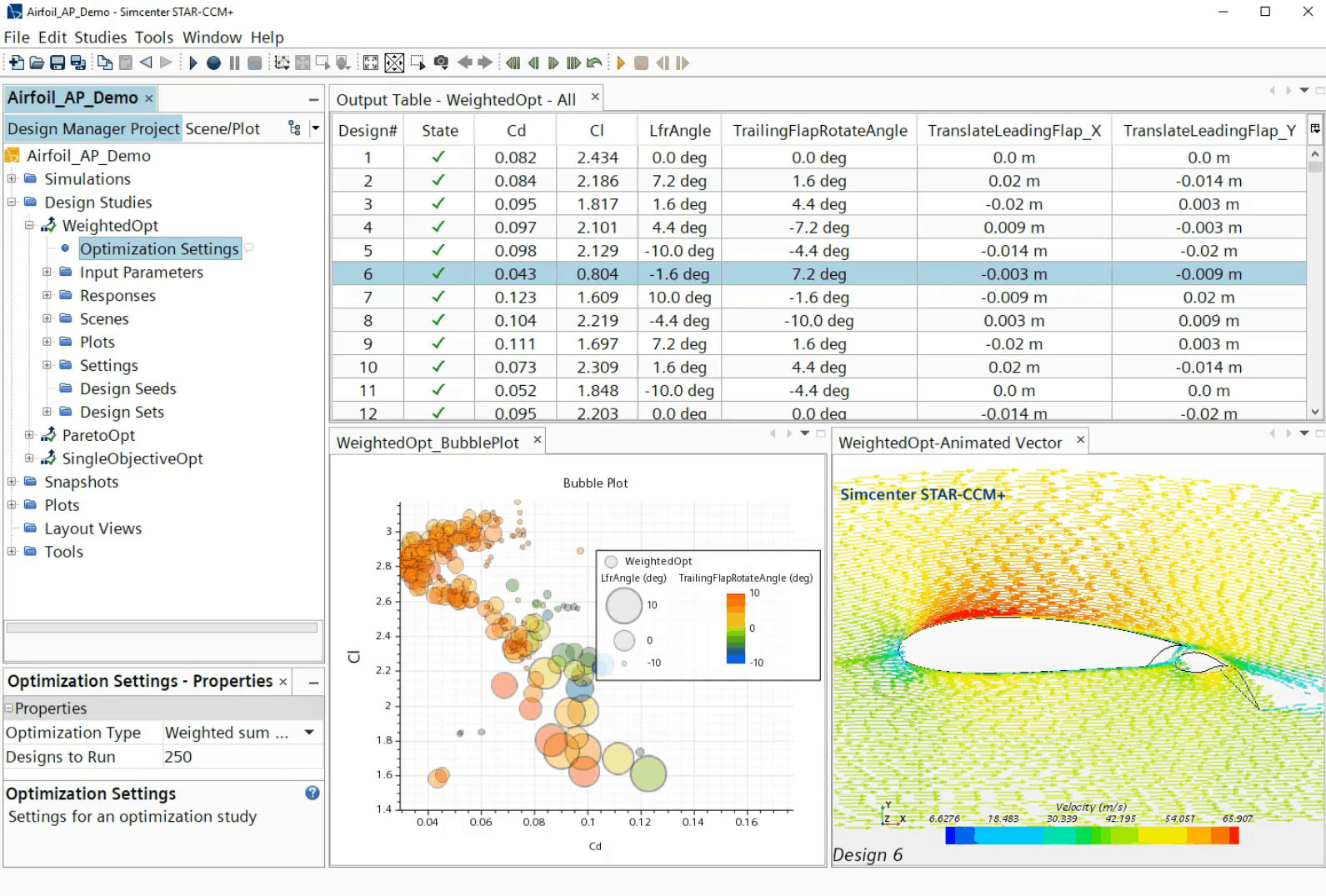Open the table column chooser icon
1326x896 pixels.
(x=1315, y=128)
